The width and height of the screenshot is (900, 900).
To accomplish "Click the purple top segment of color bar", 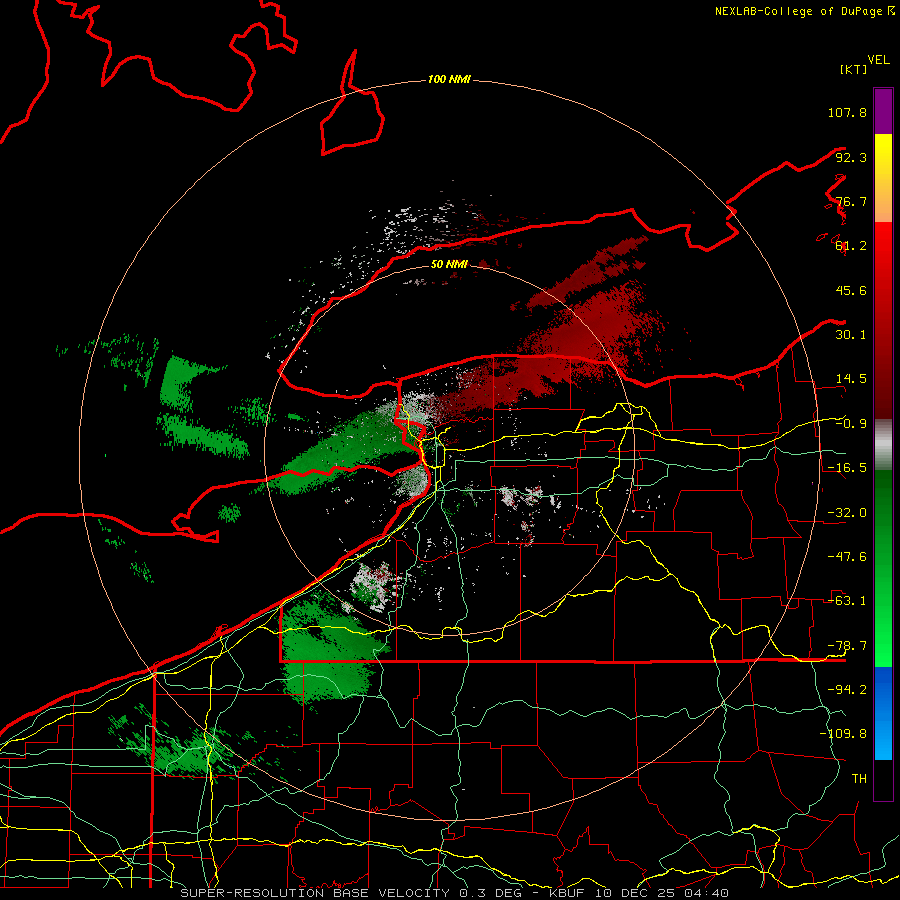I will point(883,111).
